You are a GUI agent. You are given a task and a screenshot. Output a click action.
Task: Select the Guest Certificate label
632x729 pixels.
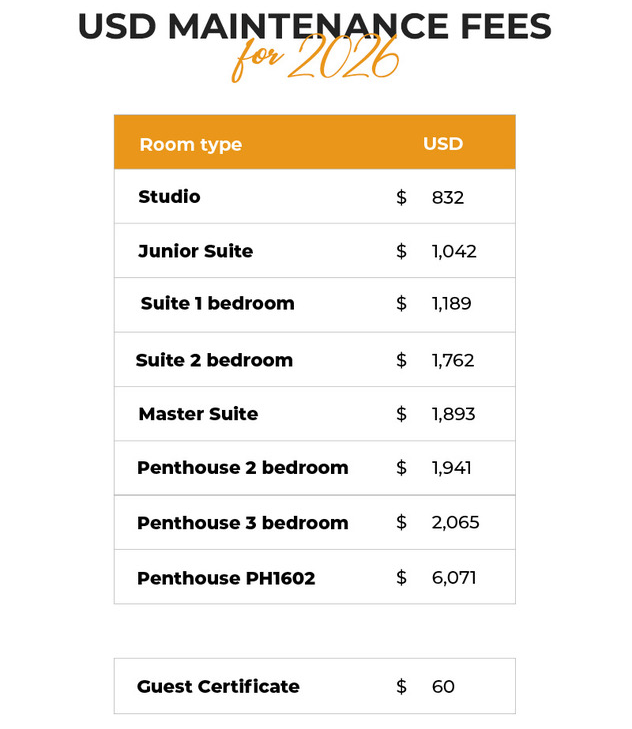(x=218, y=686)
